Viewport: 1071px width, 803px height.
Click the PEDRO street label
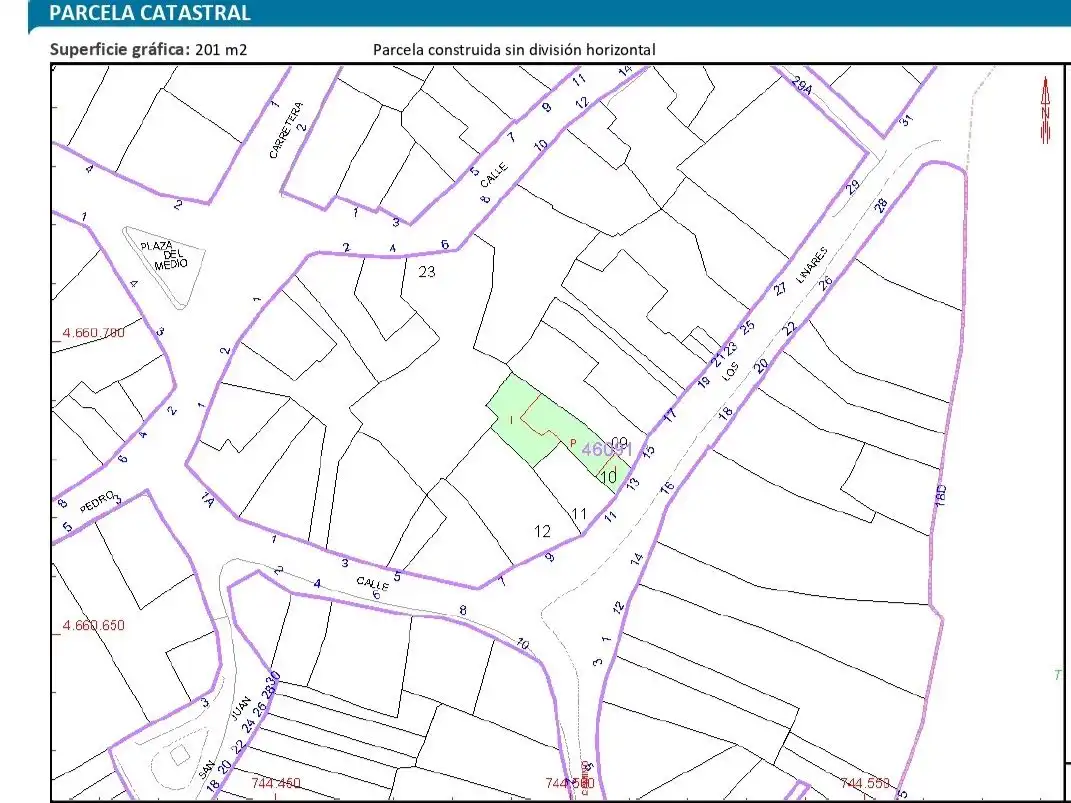point(97,502)
